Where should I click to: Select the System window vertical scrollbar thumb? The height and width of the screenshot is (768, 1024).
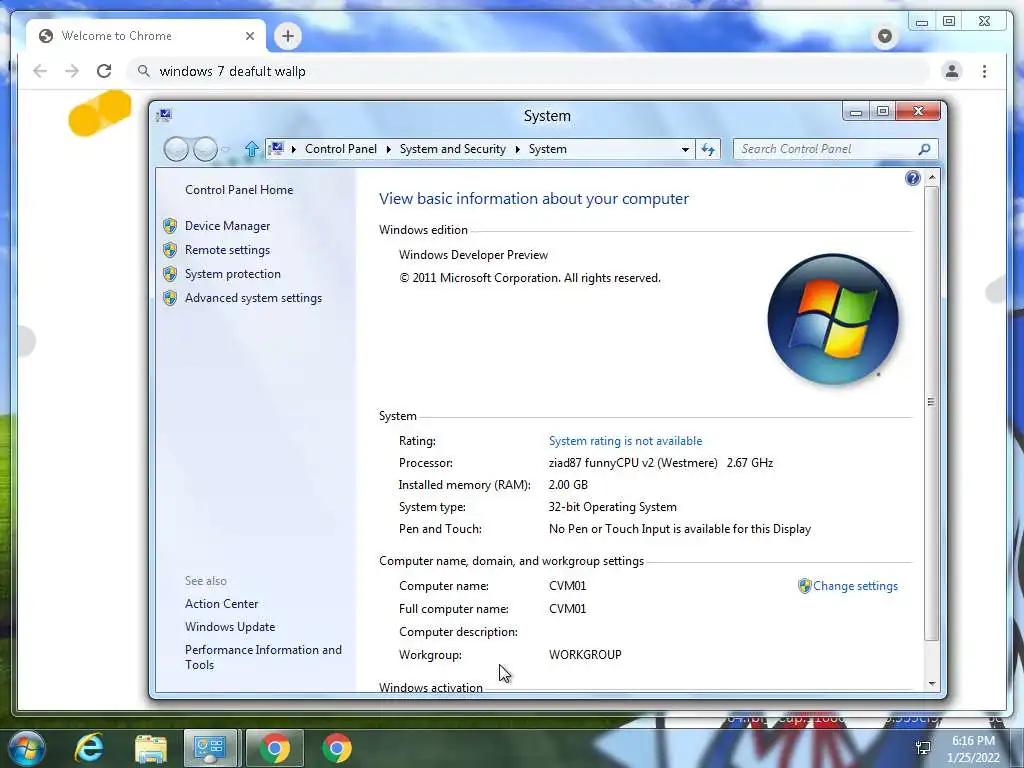[931, 413]
